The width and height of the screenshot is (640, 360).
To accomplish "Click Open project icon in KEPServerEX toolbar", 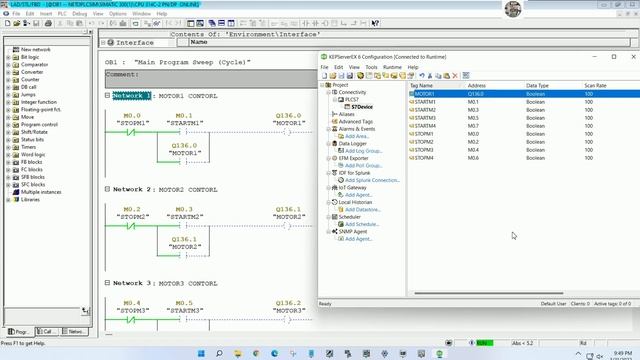I will (x=333, y=76).
